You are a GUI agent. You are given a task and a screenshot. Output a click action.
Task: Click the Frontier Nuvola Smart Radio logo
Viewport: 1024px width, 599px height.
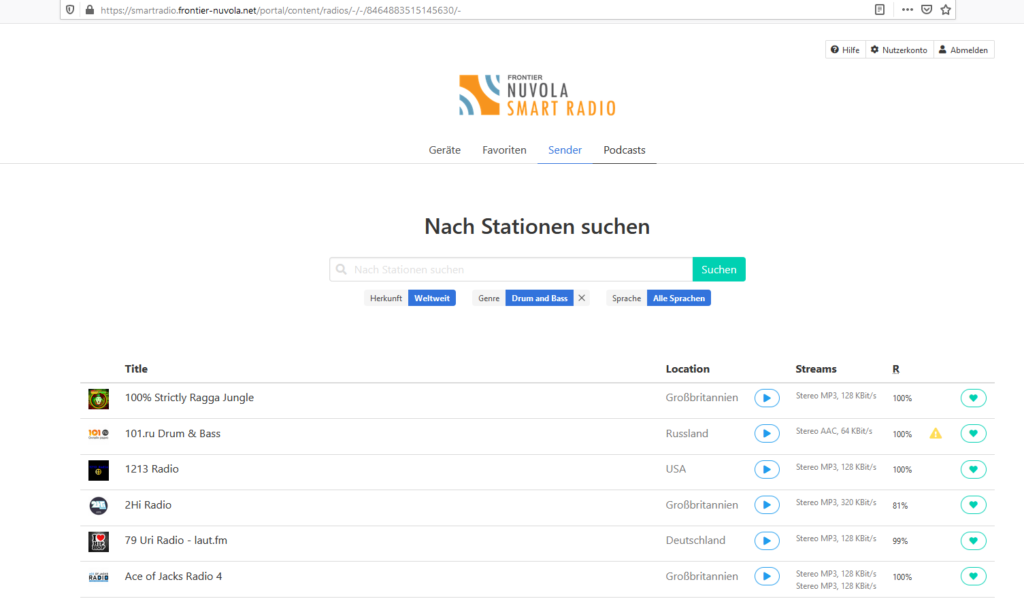tap(537, 95)
